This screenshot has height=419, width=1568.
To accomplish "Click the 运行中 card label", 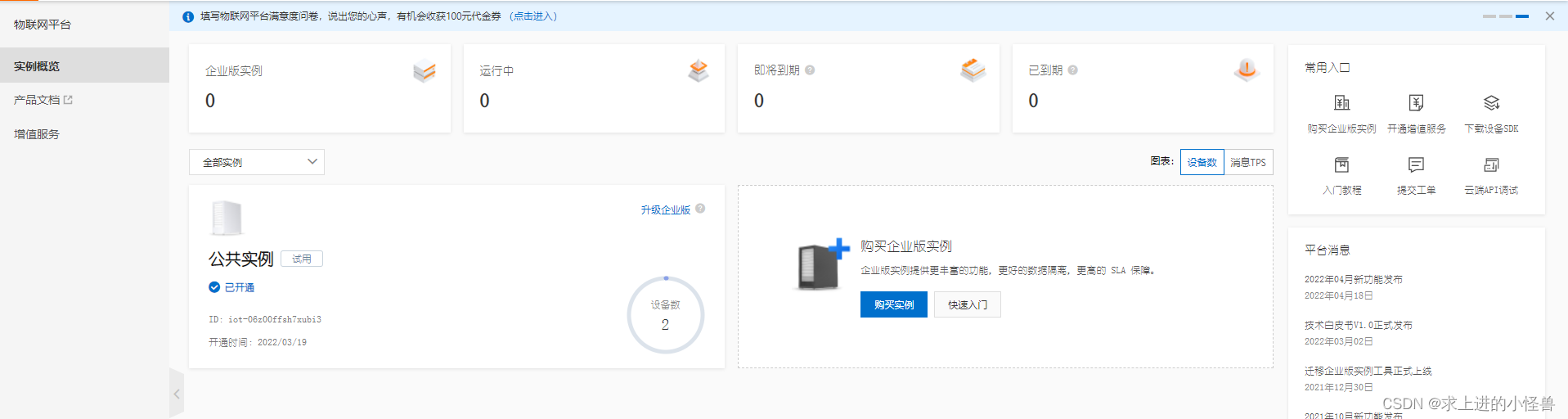I will pos(496,71).
